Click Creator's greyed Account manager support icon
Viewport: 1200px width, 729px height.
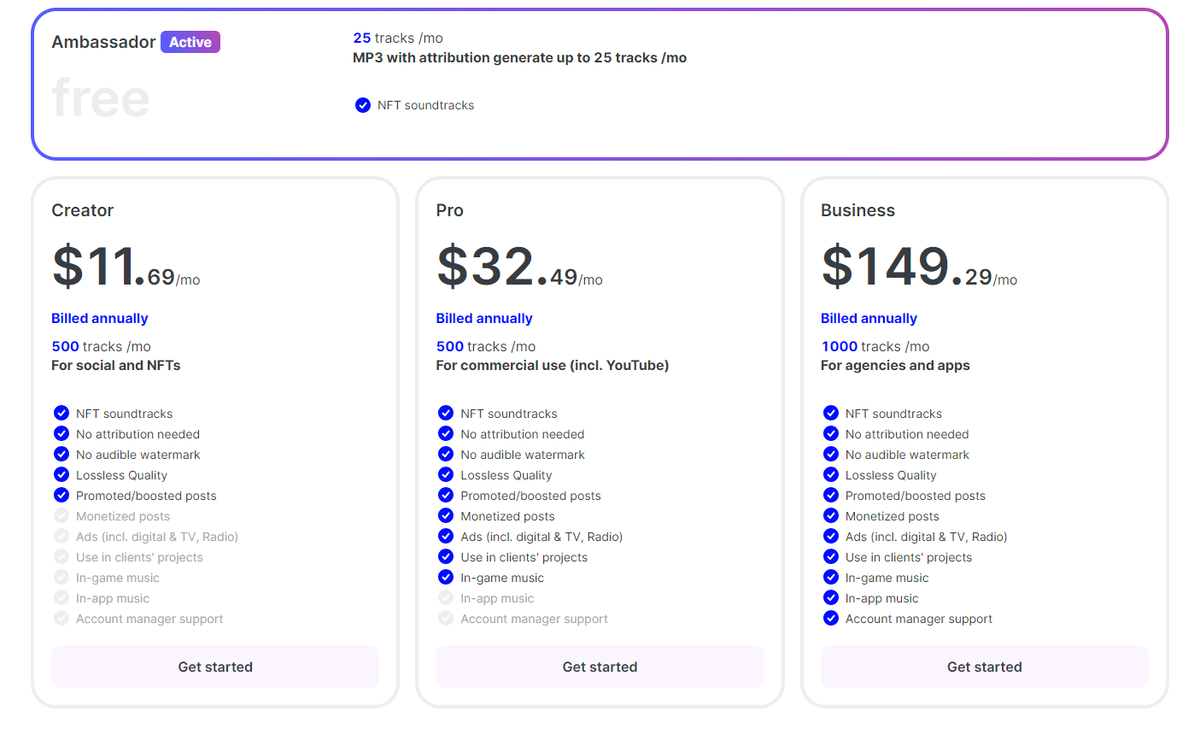coord(61,619)
